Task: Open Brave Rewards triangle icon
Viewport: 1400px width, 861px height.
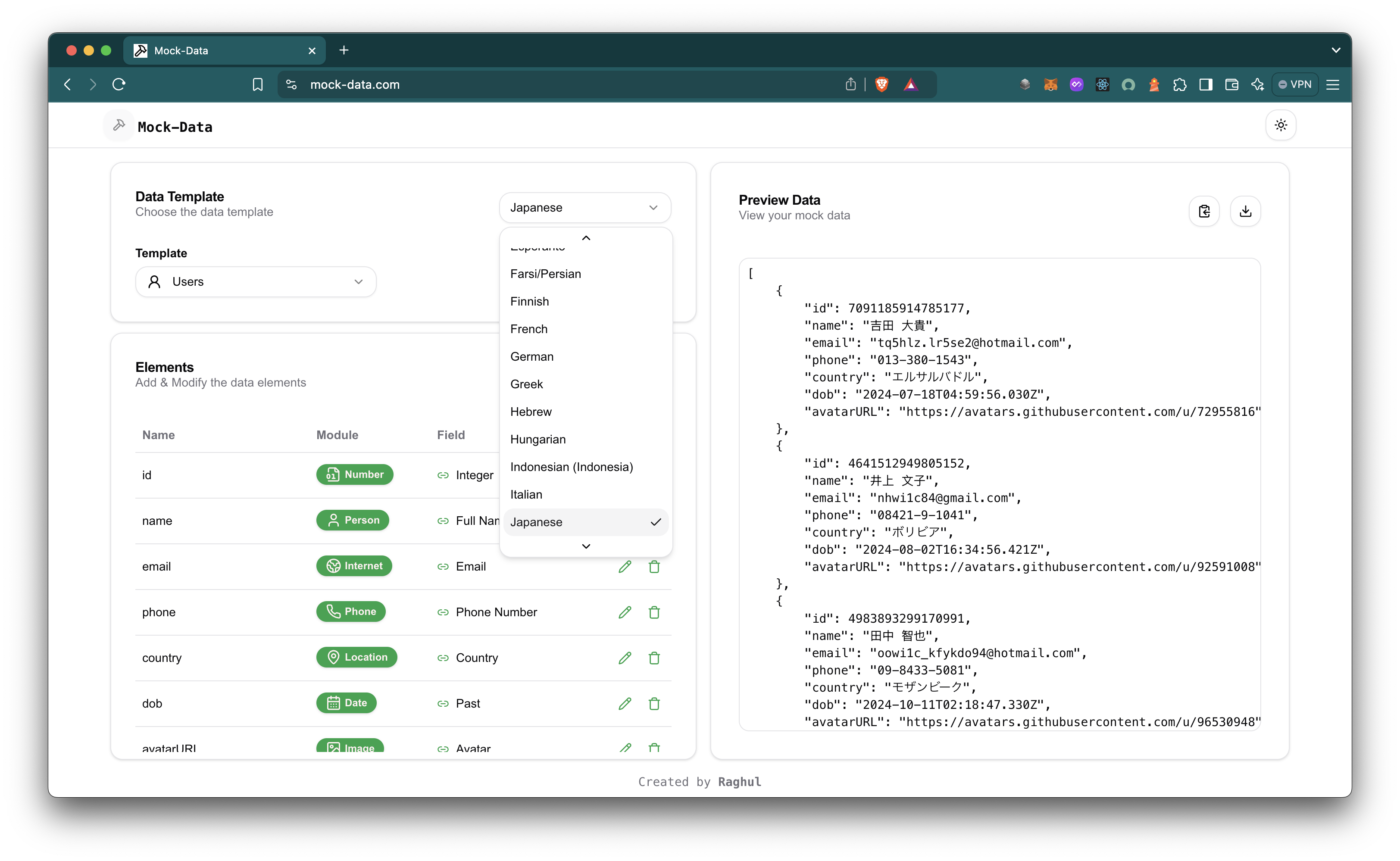Action: point(910,84)
